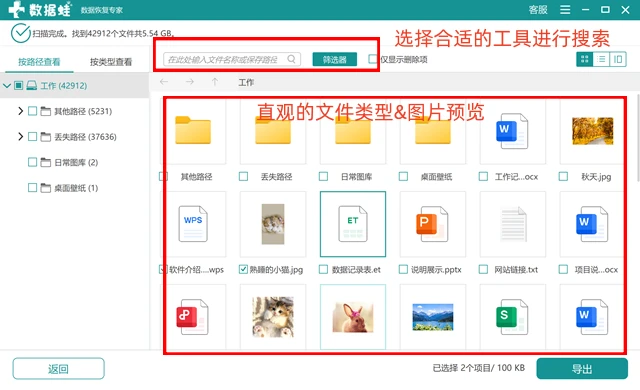The image size is (640, 390).
Task: Switch to 按路径查看 tab
Action: (x=39, y=62)
